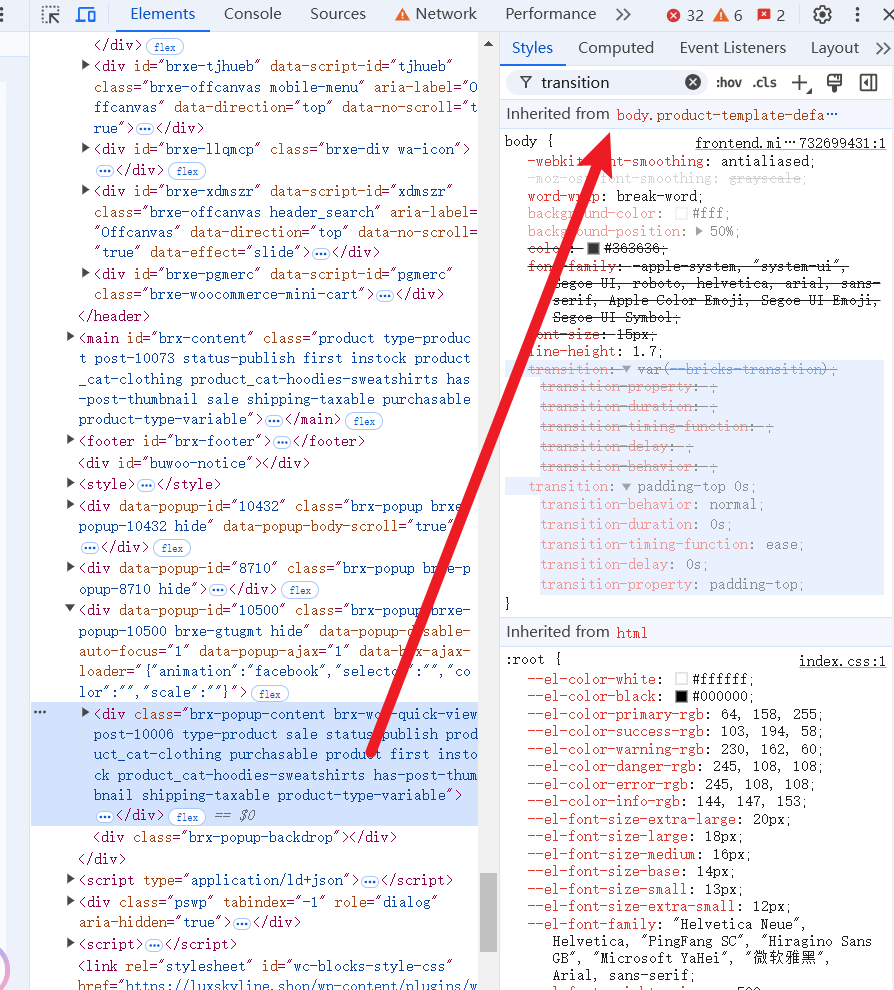Open the Event Listeners tab
894x990 pixels.
(732, 48)
